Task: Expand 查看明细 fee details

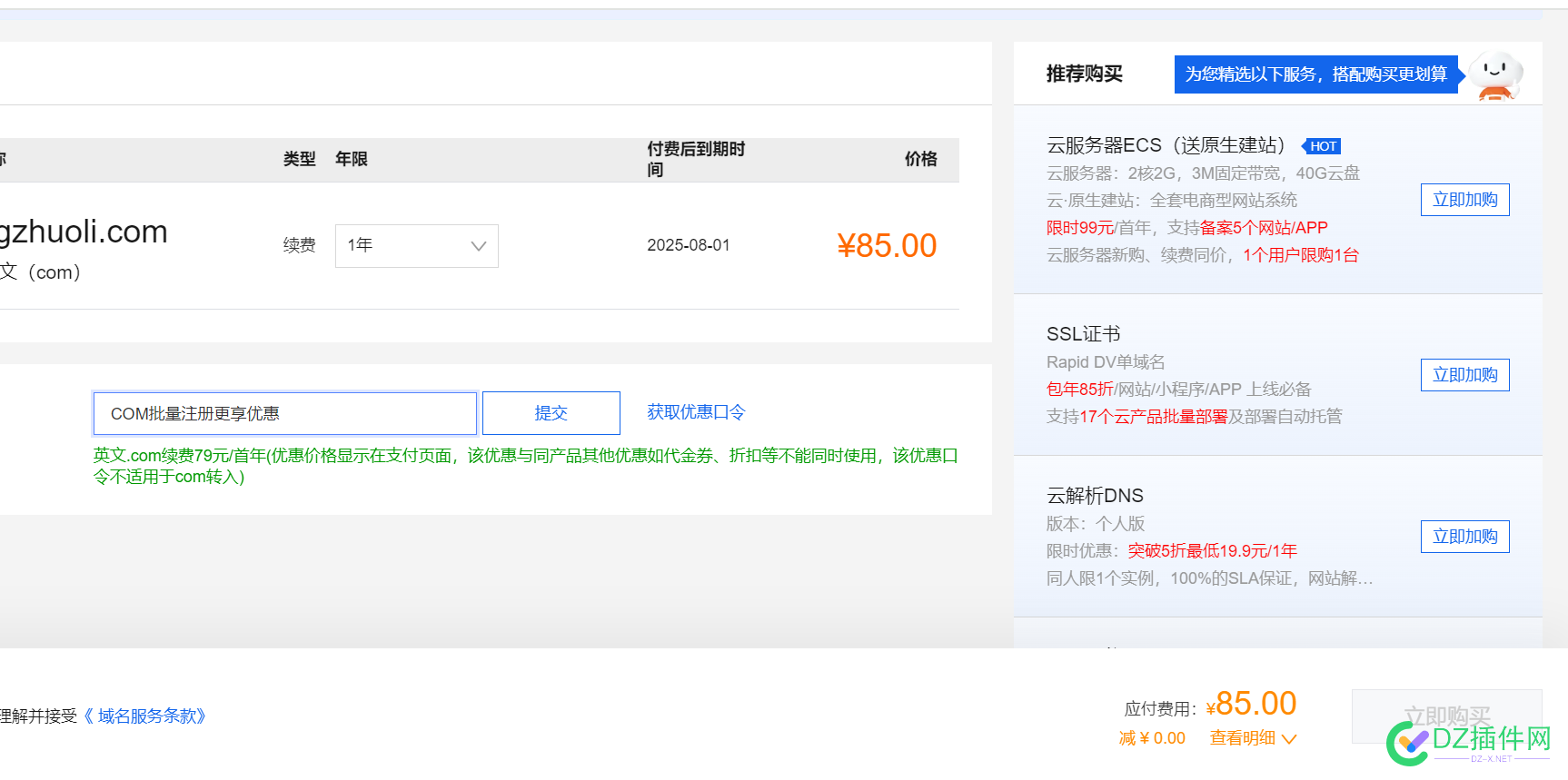Action: 1253,738
